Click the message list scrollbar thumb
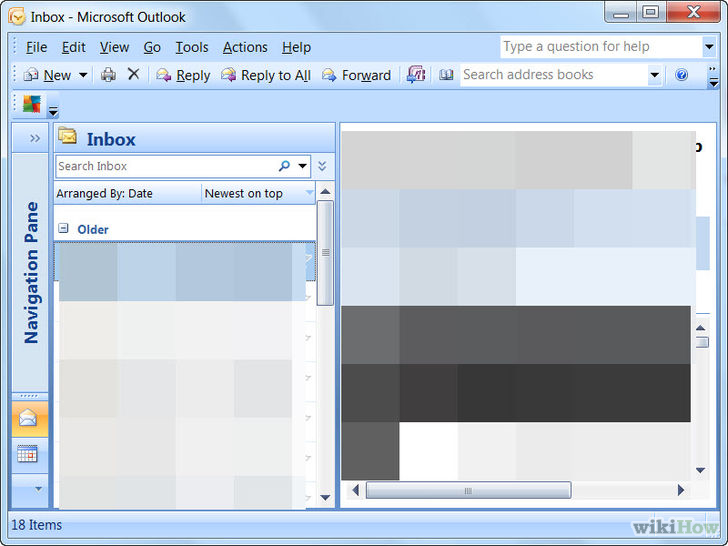This screenshot has height=546, width=728. (325, 253)
